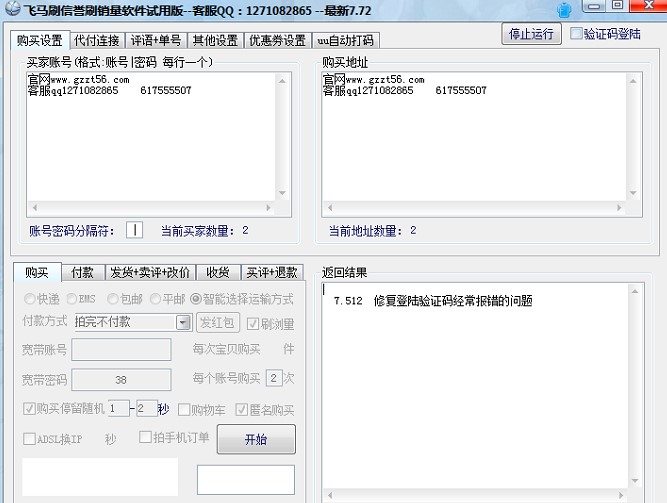Select the 购买 sub-tab

(37, 272)
